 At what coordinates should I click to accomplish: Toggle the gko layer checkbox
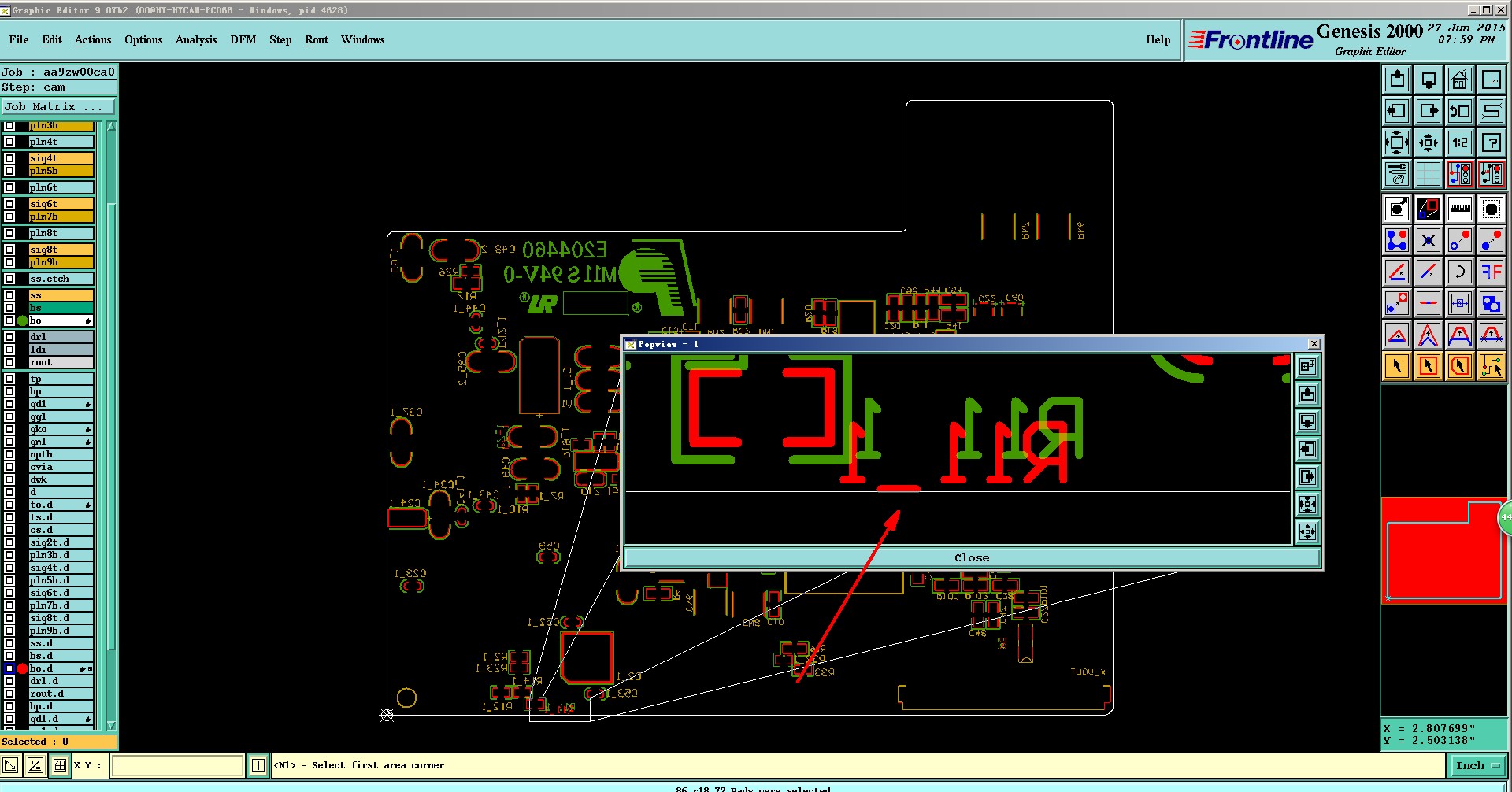click(9, 429)
